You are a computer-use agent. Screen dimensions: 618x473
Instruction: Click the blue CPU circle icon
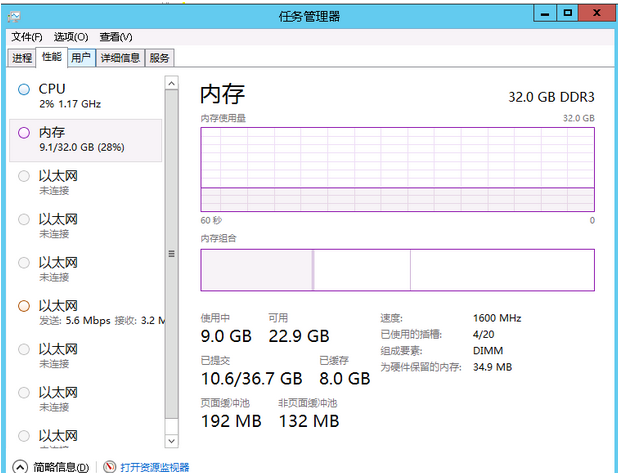(24, 90)
